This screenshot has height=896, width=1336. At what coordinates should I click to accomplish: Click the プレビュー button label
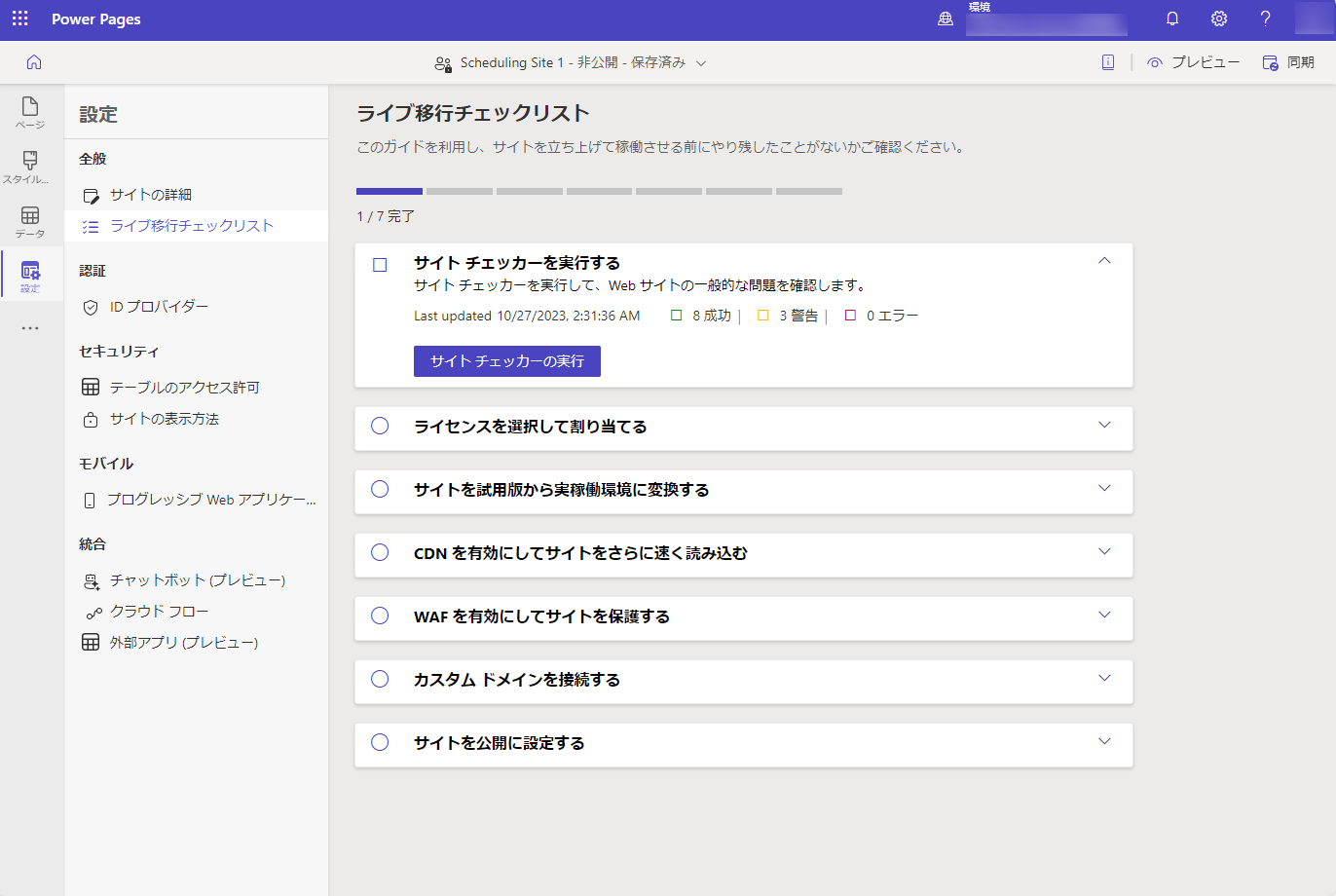[1206, 62]
